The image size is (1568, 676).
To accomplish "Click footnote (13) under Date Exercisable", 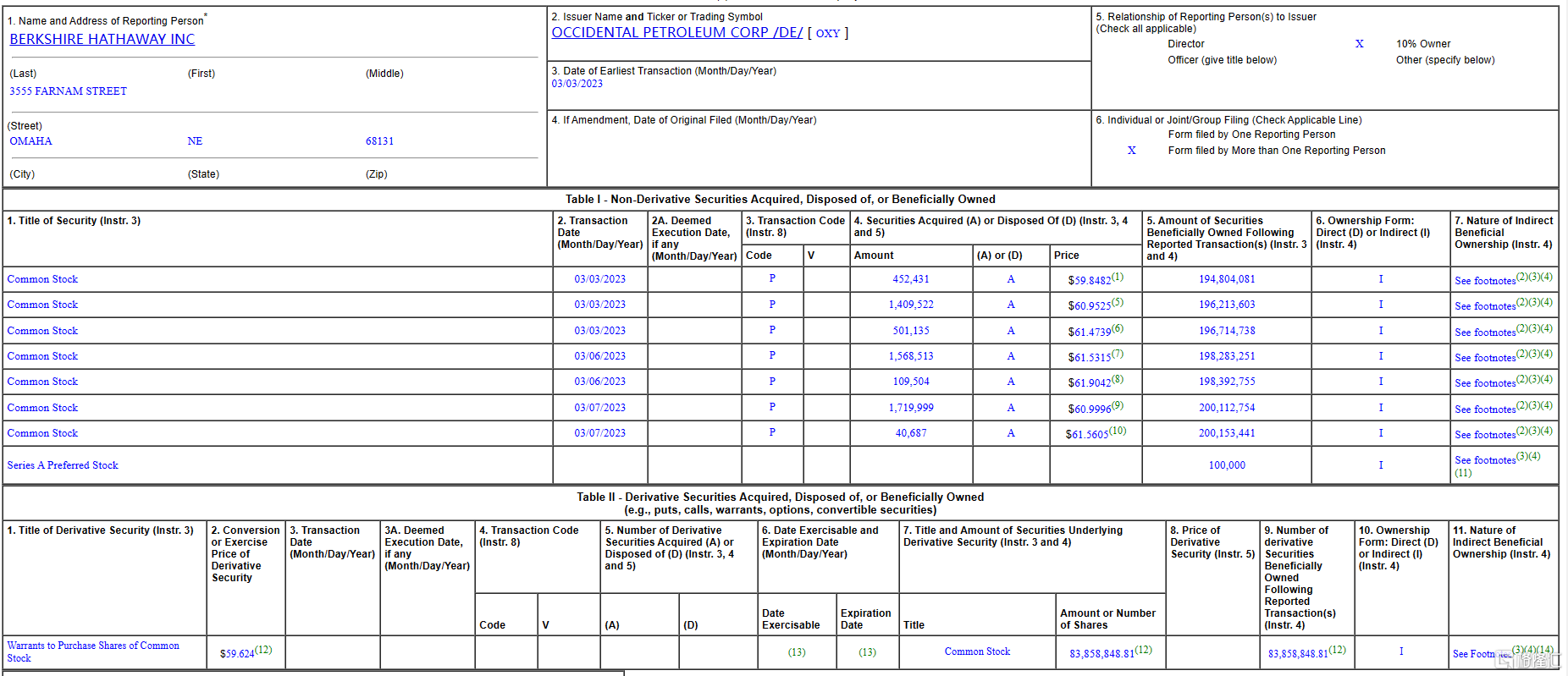I will coord(797,652).
